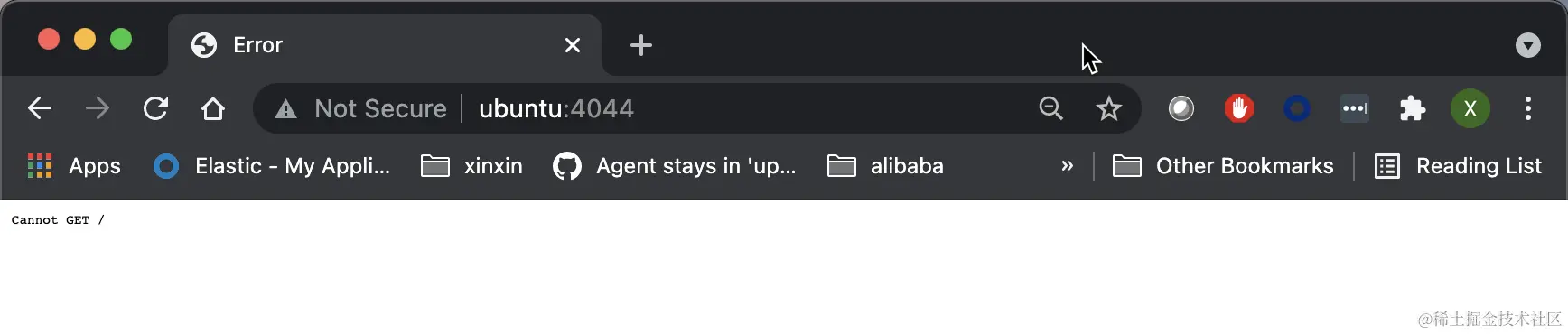The height and width of the screenshot is (334, 1568).
Task: Open the Other Bookmarks folder
Action: tap(1223, 166)
